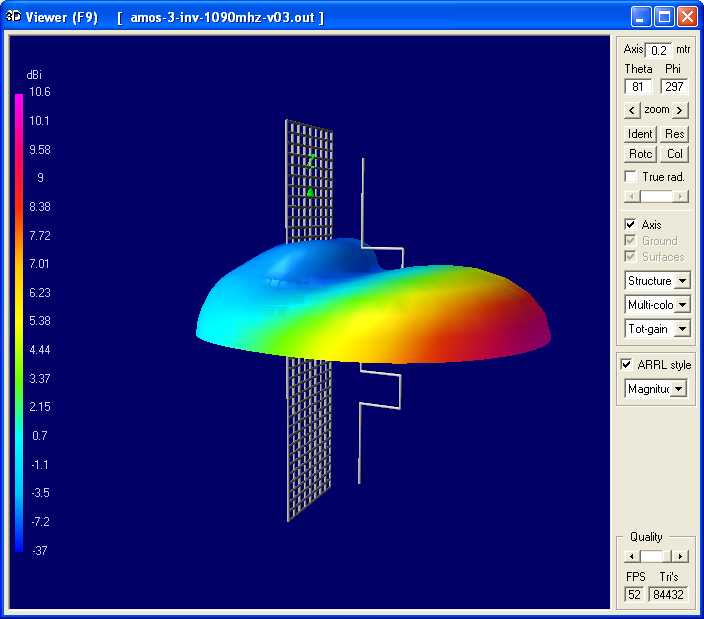Uncheck the Axis checkbox

[x=630, y=225]
